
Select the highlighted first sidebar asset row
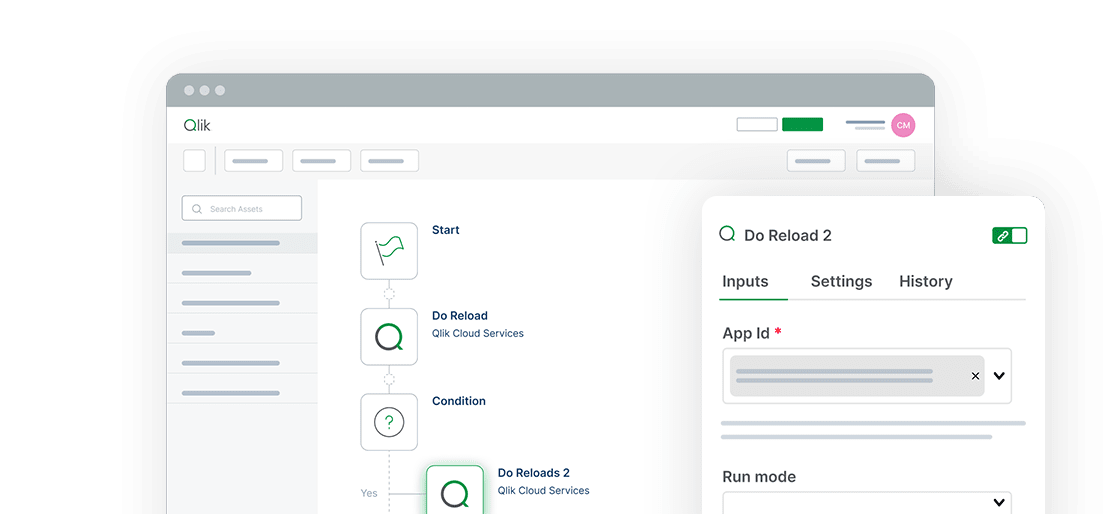pyautogui.click(x=242, y=243)
